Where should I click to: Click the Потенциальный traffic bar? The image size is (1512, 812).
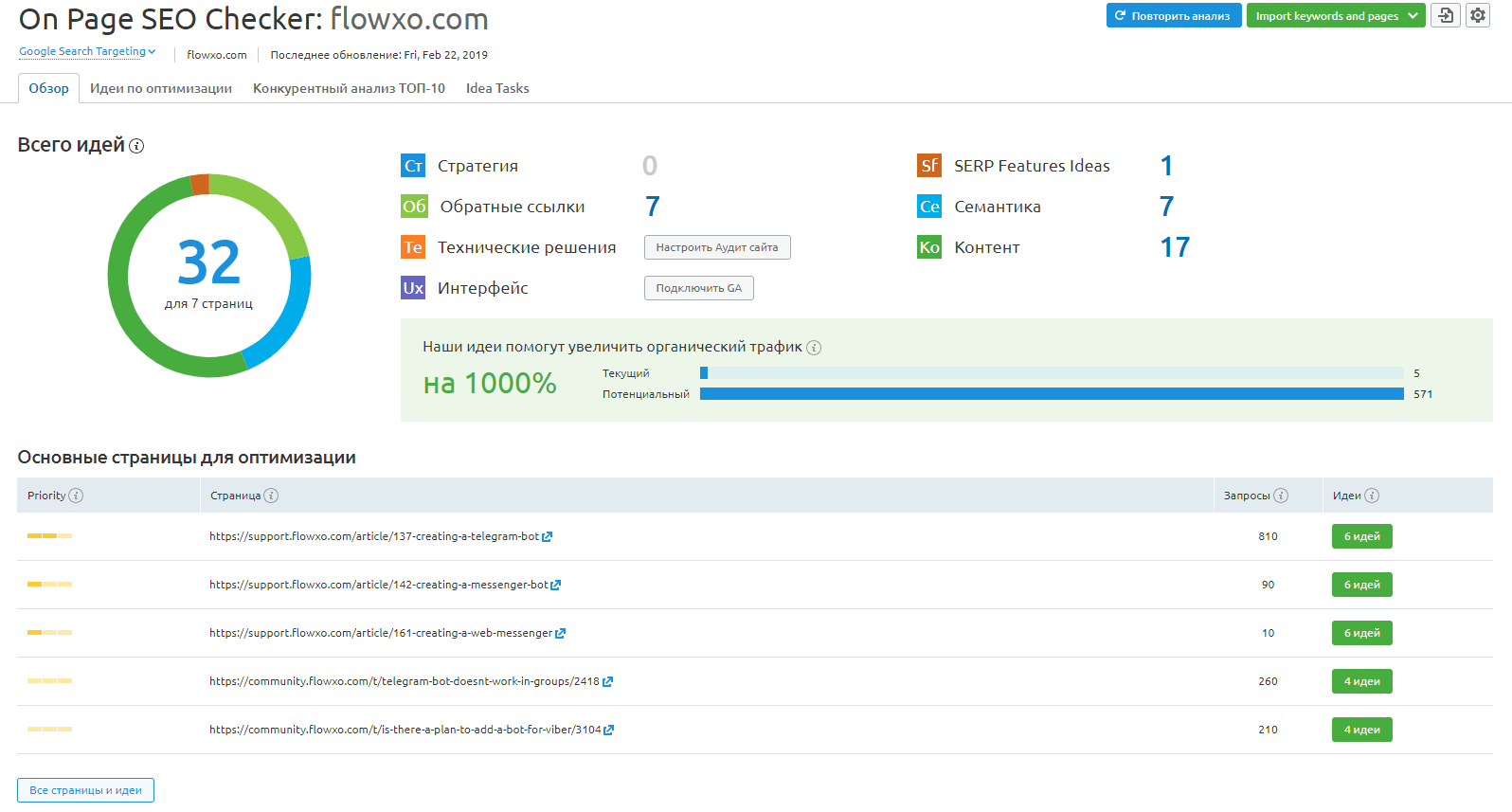pyautogui.click(x=1052, y=394)
